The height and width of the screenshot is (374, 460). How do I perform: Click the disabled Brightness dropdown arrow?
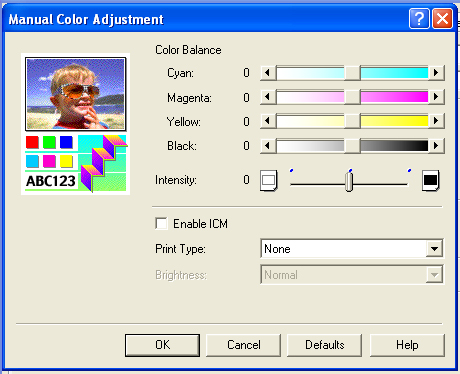click(x=434, y=275)
